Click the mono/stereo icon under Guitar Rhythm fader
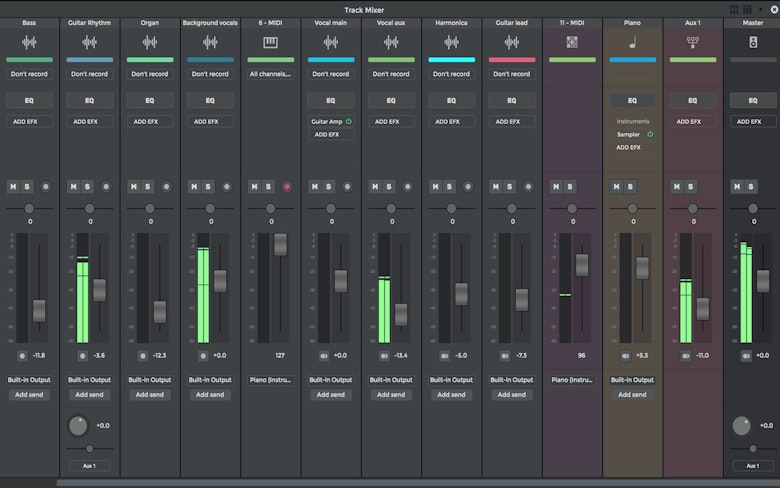The image size is (780, 488). coord(83,356)
